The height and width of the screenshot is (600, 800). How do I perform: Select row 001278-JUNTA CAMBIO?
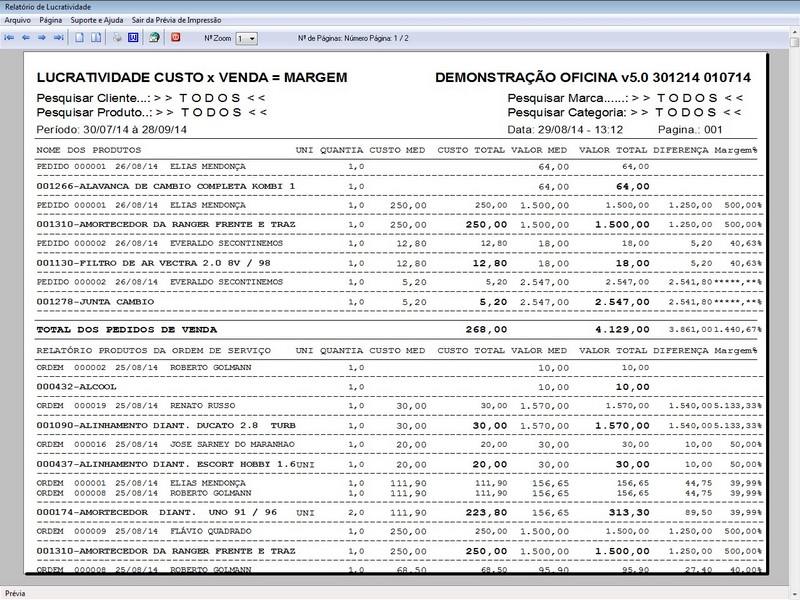(399, 302)
